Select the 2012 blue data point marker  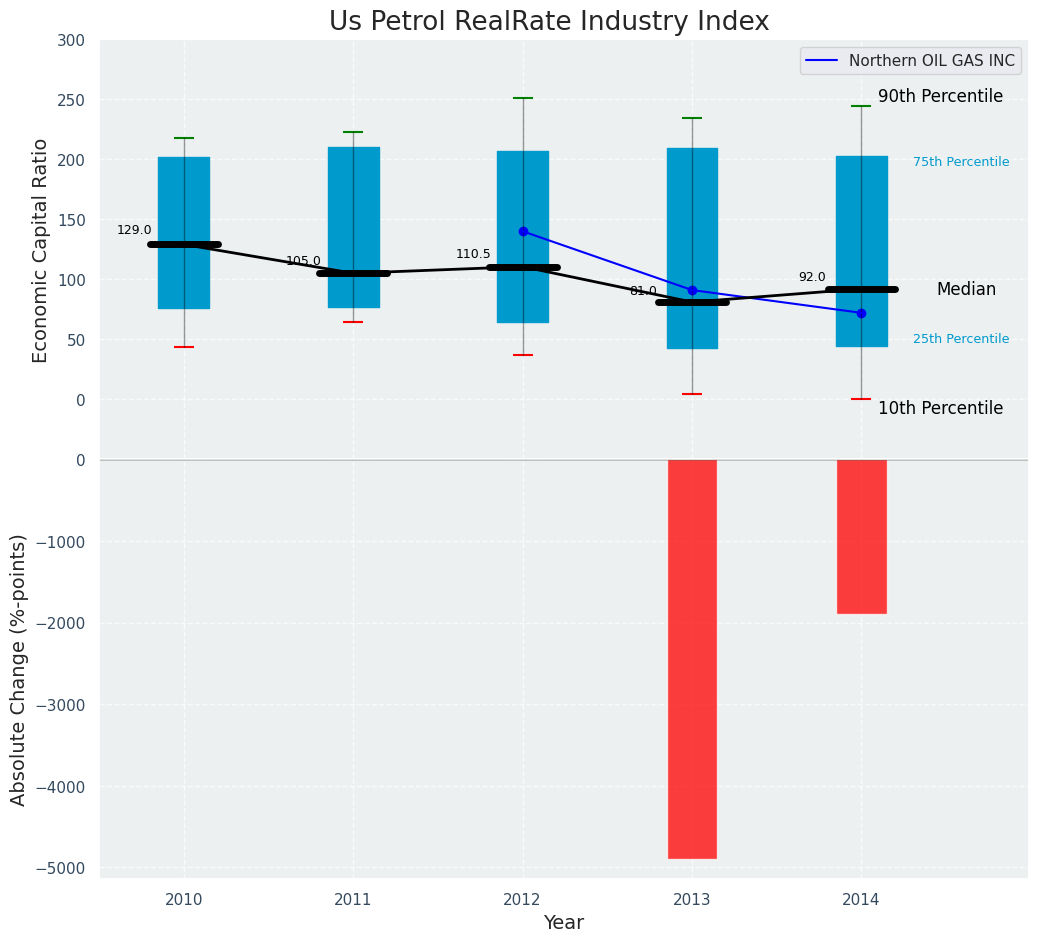tap(523, 231)
